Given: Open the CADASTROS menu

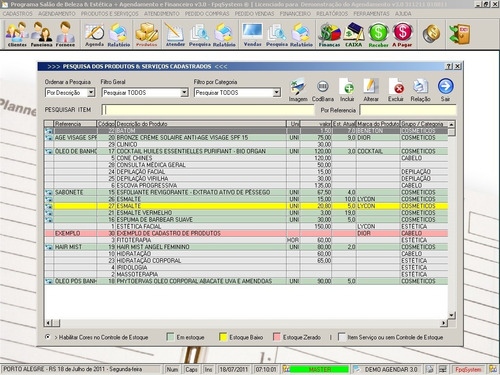Looking at the screenshot, I should point(17,14).
